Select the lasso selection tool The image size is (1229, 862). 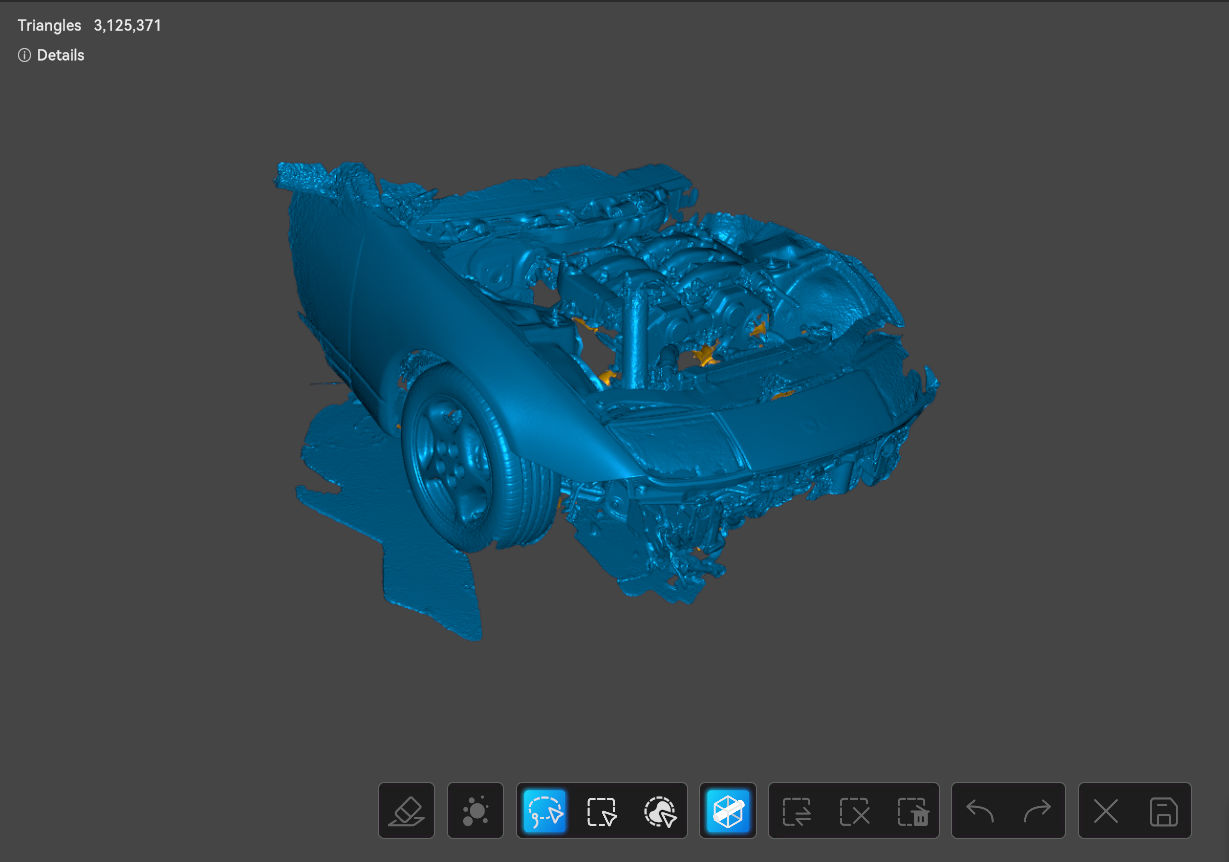pyautogui.click(x=545, y=810)
